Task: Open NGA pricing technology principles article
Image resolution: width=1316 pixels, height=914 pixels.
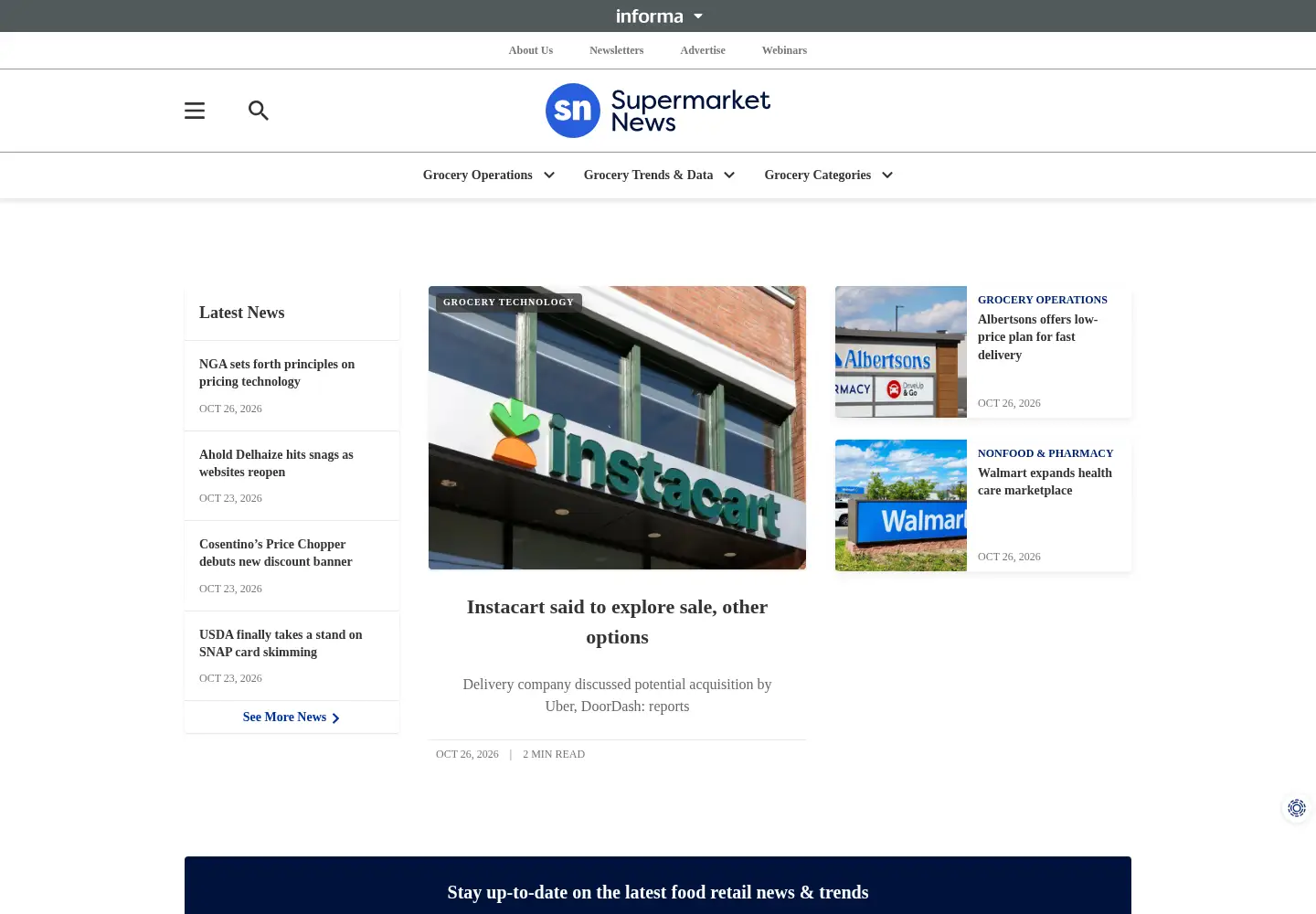Action: pyautogui.click(x=277, y=373)
